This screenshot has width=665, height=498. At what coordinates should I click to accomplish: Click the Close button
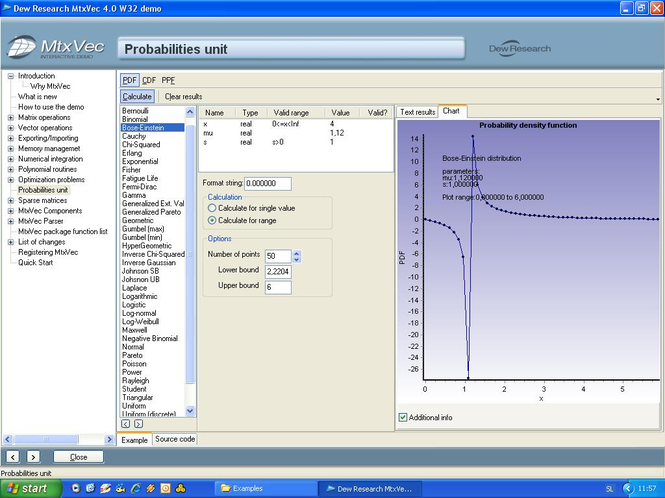click(78, 457)
